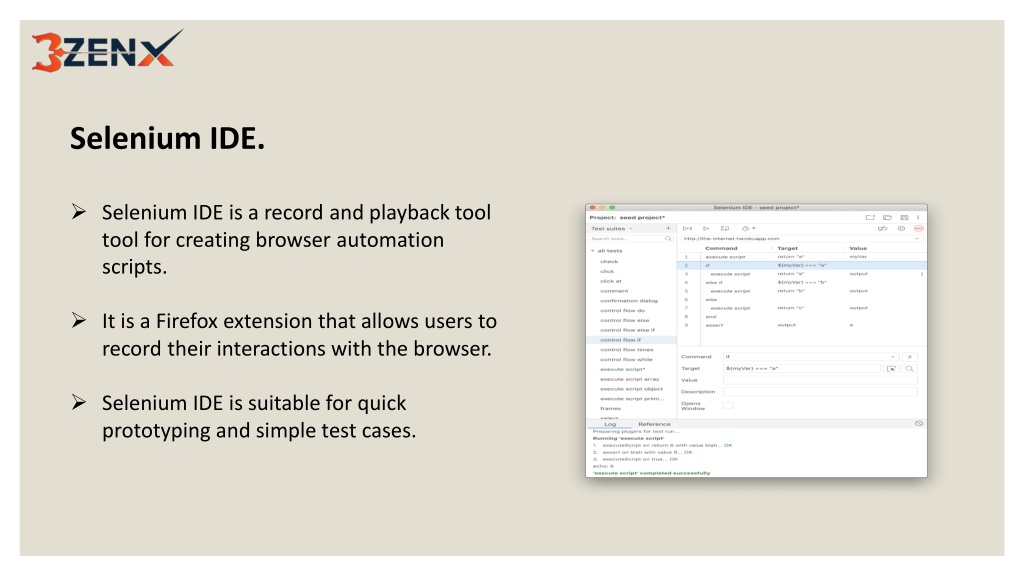Select the check test in the list
Viewport: 1024px width, 576px height.
609,262
